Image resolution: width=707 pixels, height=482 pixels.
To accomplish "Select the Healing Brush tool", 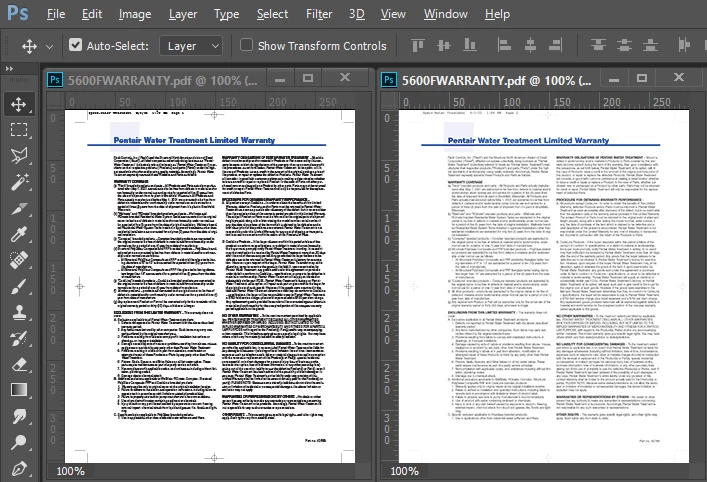I will pos(18,260).
